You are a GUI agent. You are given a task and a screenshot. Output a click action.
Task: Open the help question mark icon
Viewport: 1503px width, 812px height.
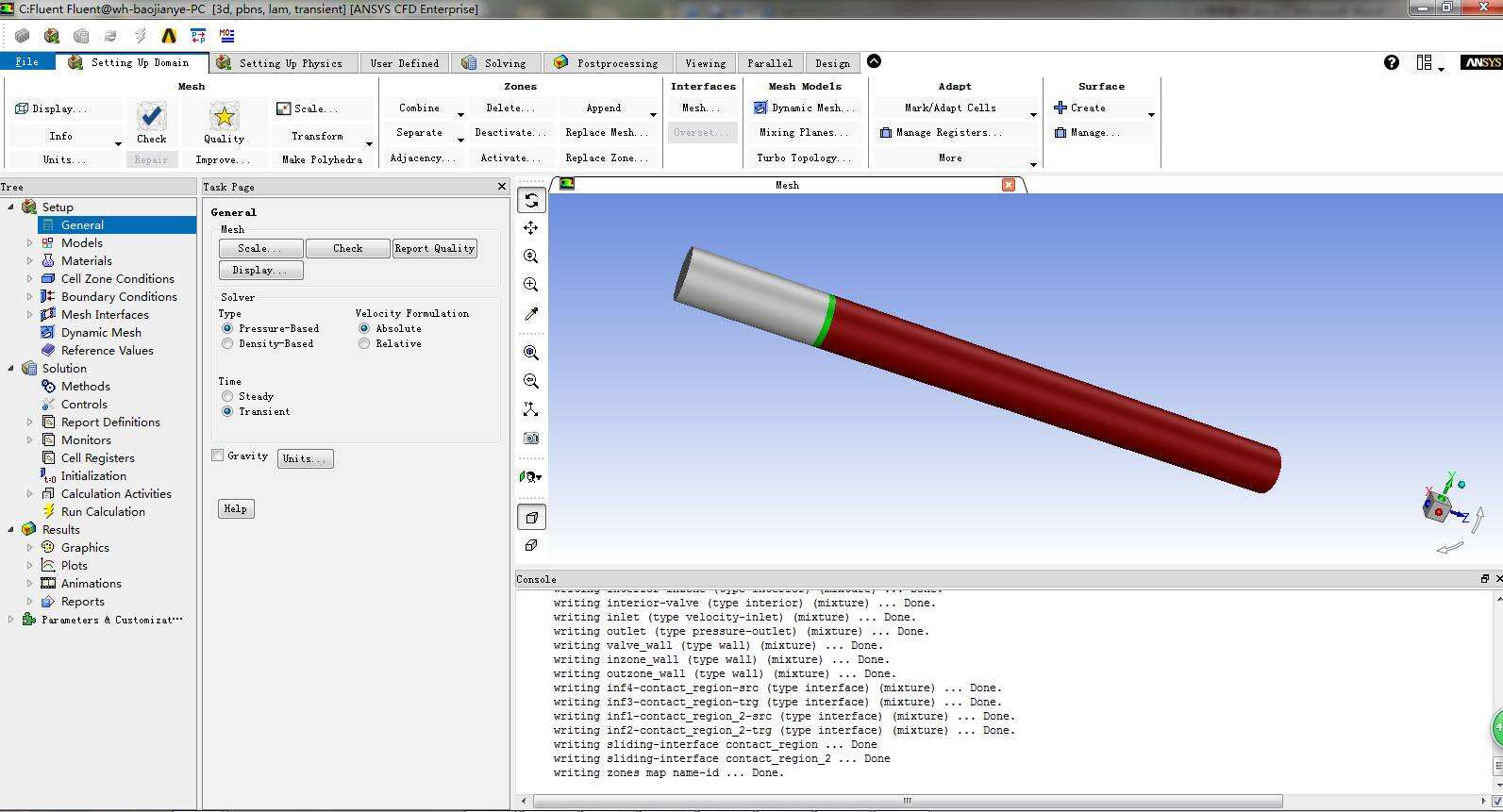tap(1392, 62)
